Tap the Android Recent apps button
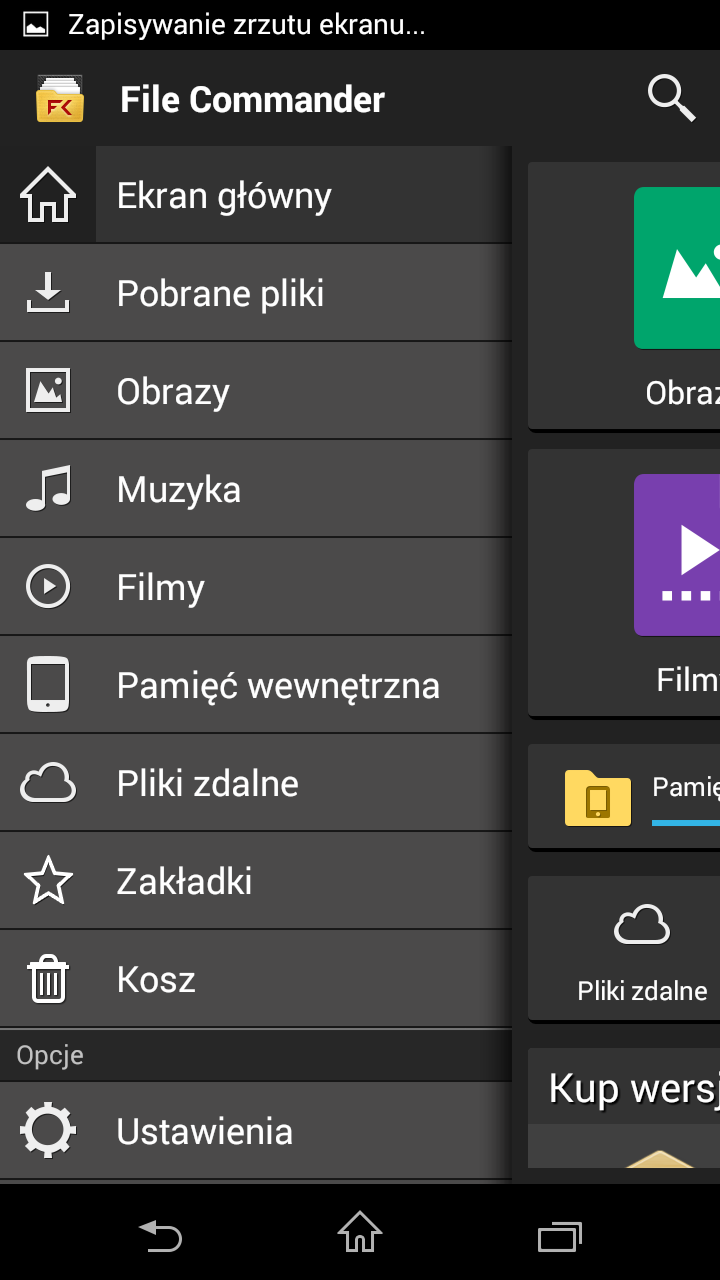This screenshot has height=1280, width=720. 560,1236
